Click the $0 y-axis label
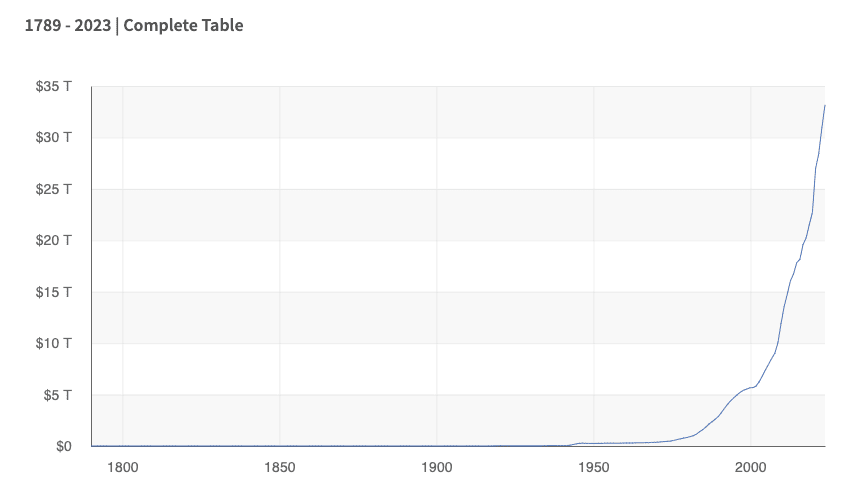Image resolution: width=859 pixels, height=483 pixels. (62, 446)
